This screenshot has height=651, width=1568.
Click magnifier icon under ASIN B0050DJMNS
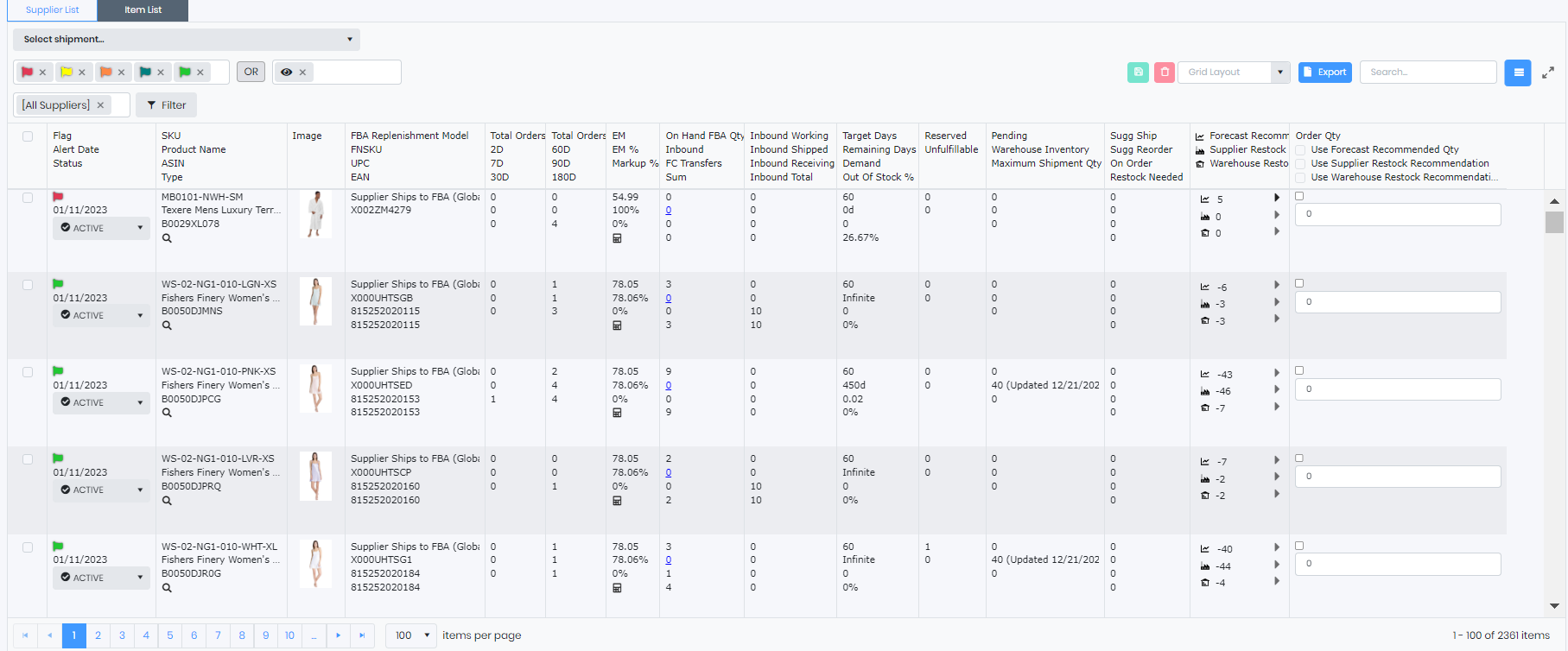click(167, 325)
